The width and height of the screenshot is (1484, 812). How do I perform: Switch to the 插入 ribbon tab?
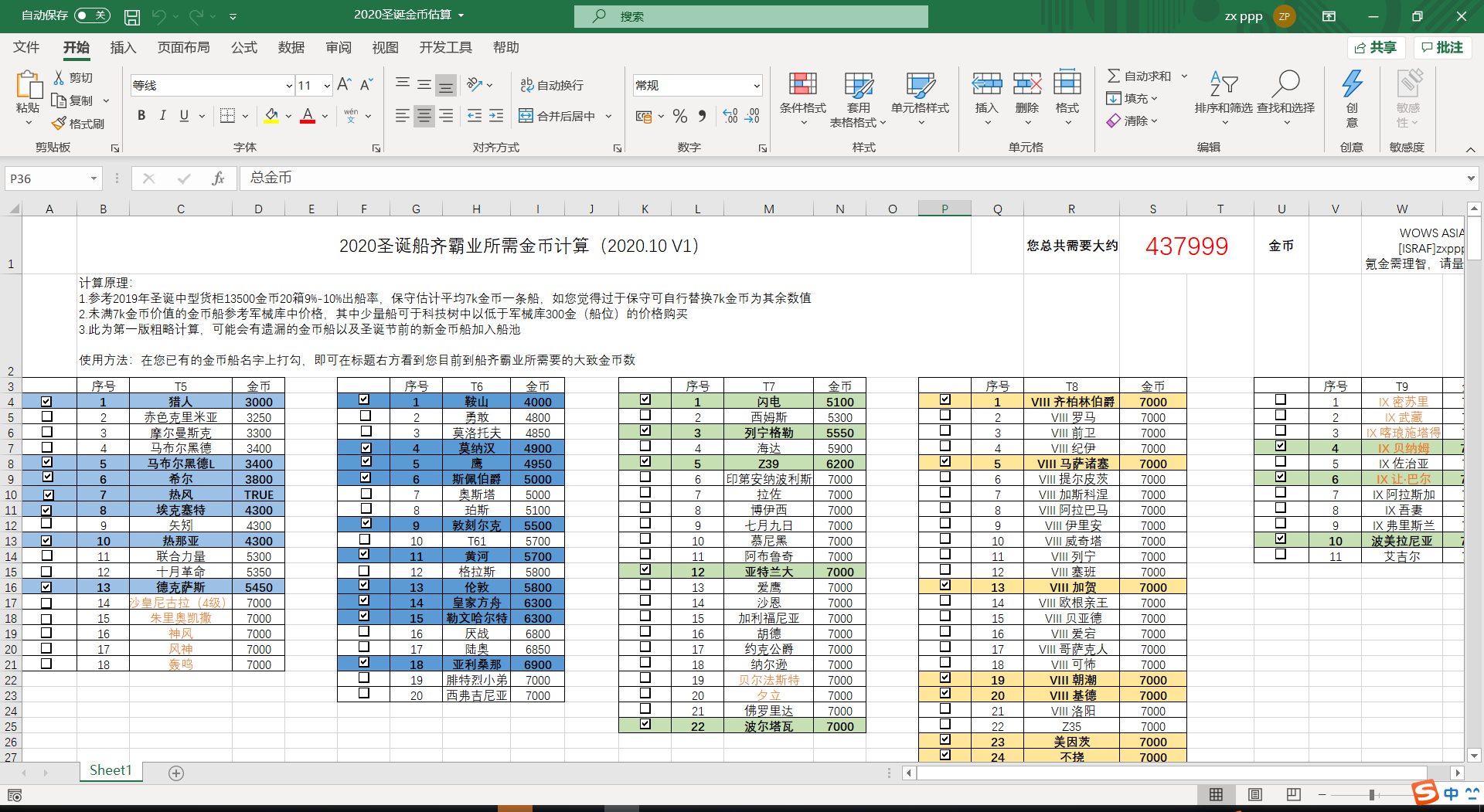pos(123,47)
